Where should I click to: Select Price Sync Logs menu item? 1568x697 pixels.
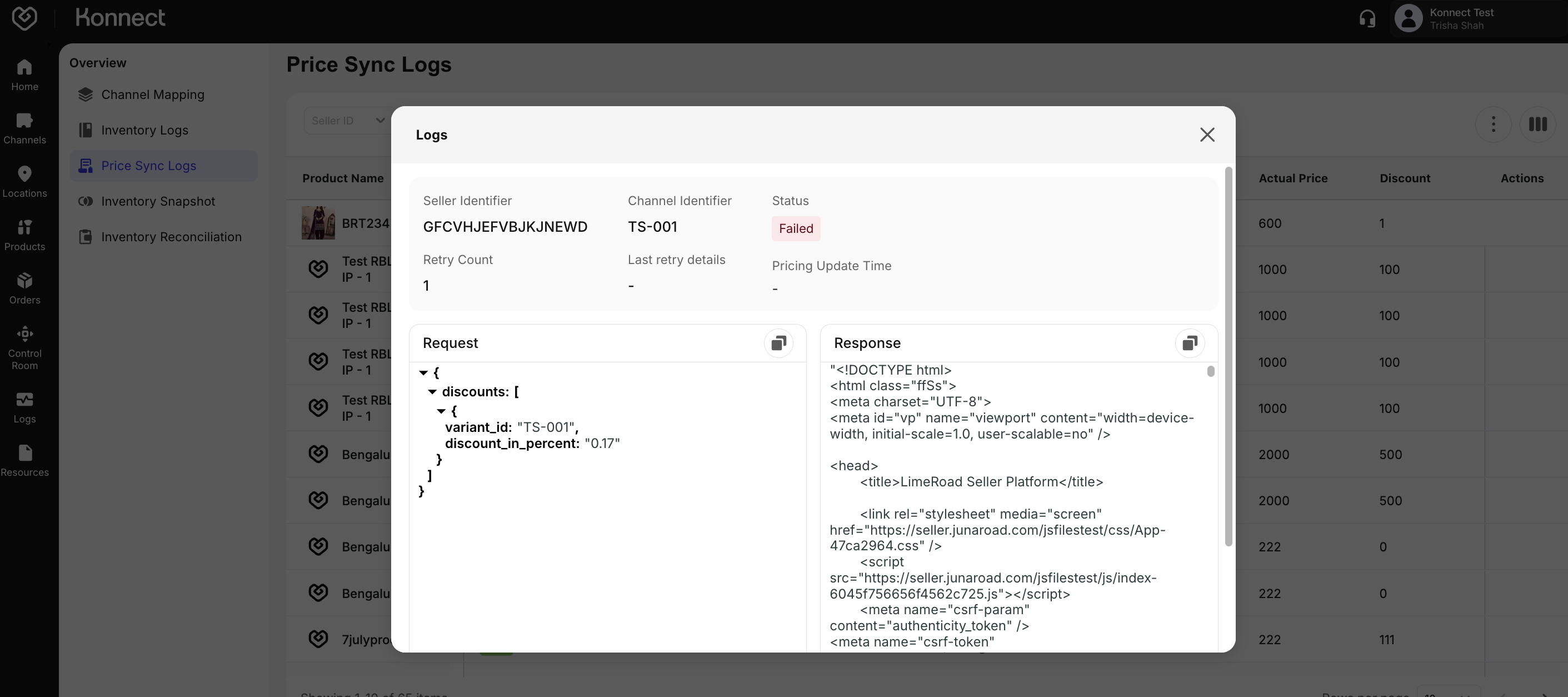click(163, 166)
